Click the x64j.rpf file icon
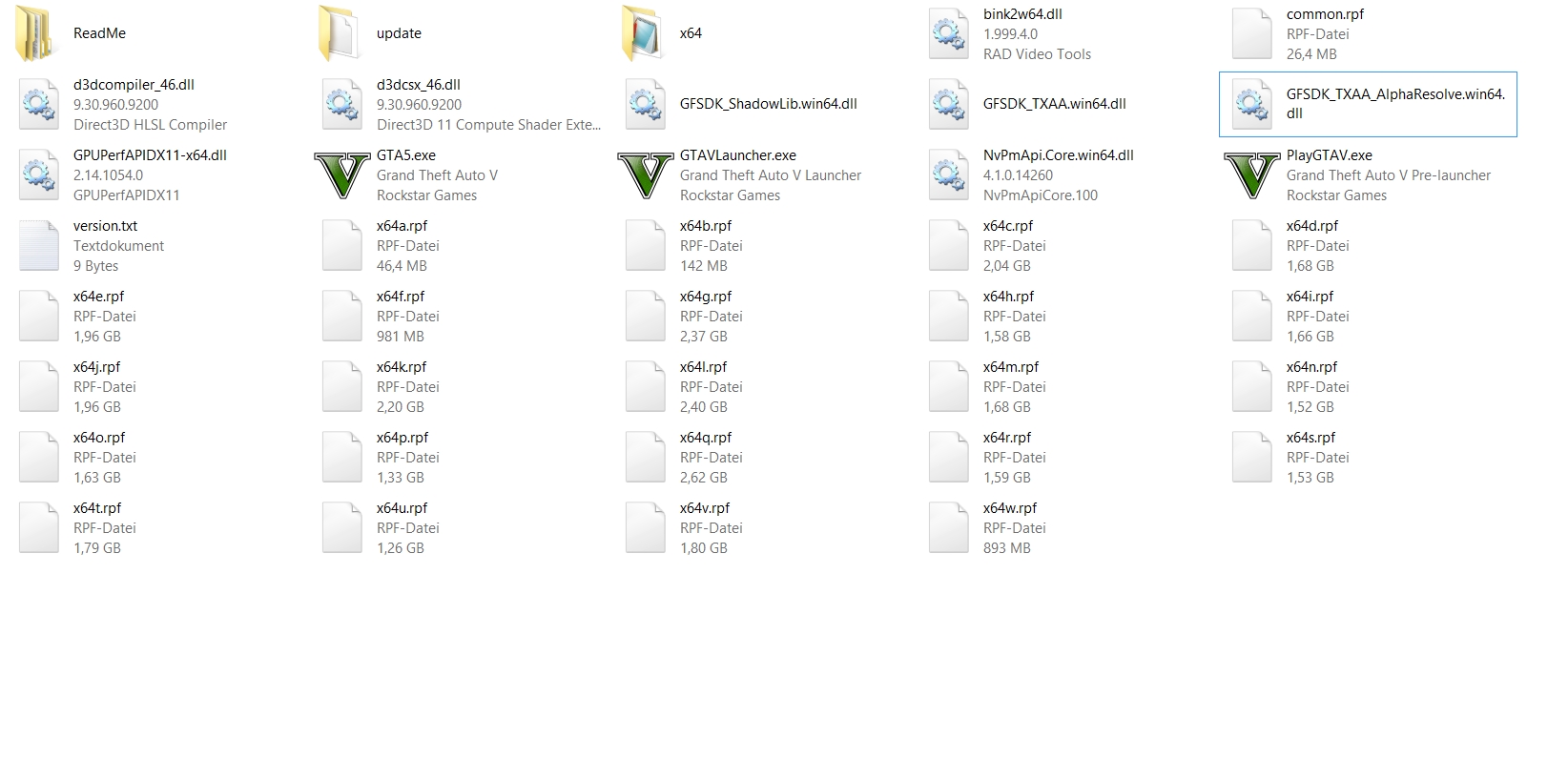The width and height of the screenshot is (1568, 759). tap(38, 386)
